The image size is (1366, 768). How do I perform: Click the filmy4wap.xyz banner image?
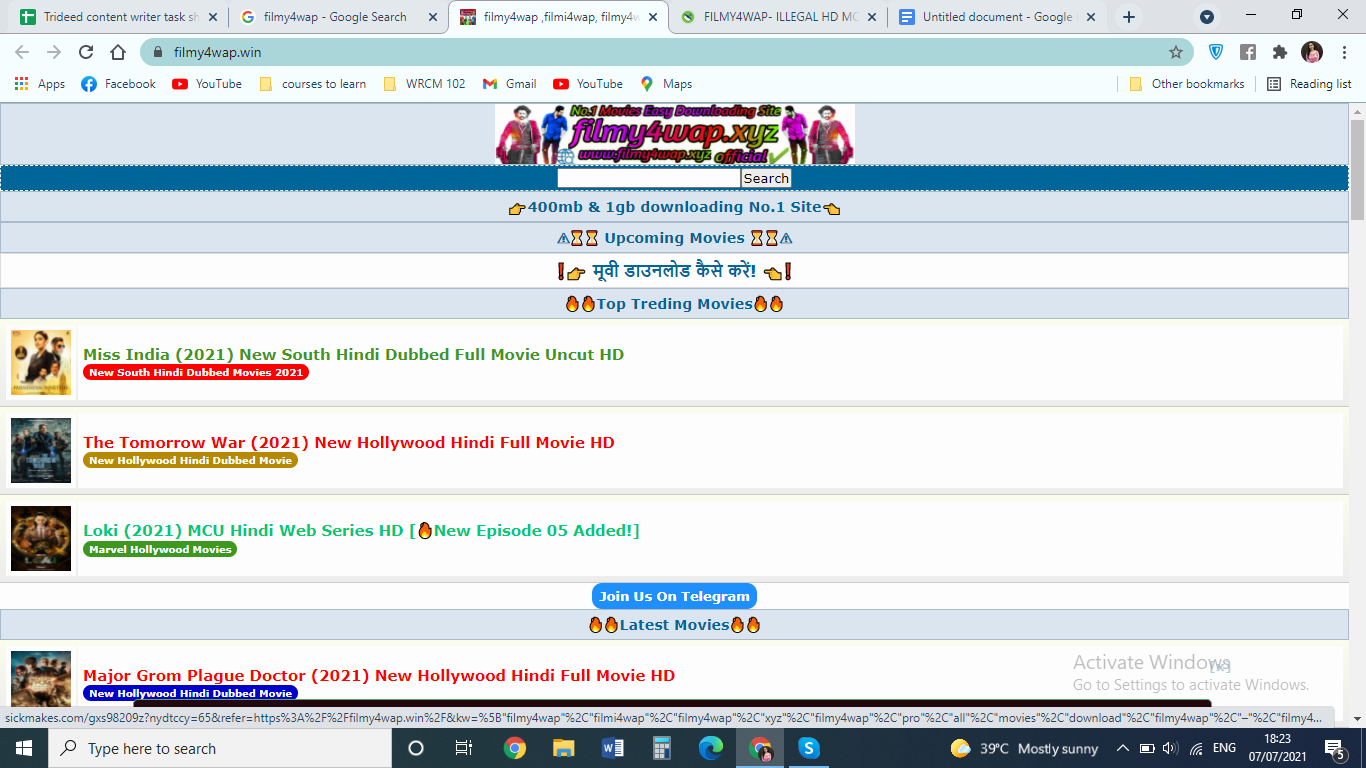[x=675, y=134]
